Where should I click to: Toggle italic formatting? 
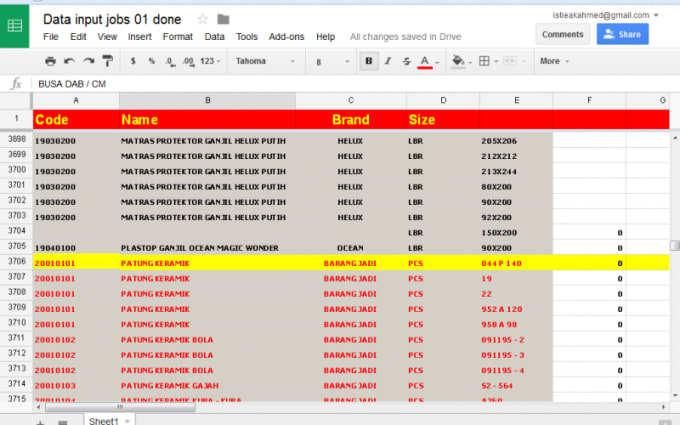(388, 61)
